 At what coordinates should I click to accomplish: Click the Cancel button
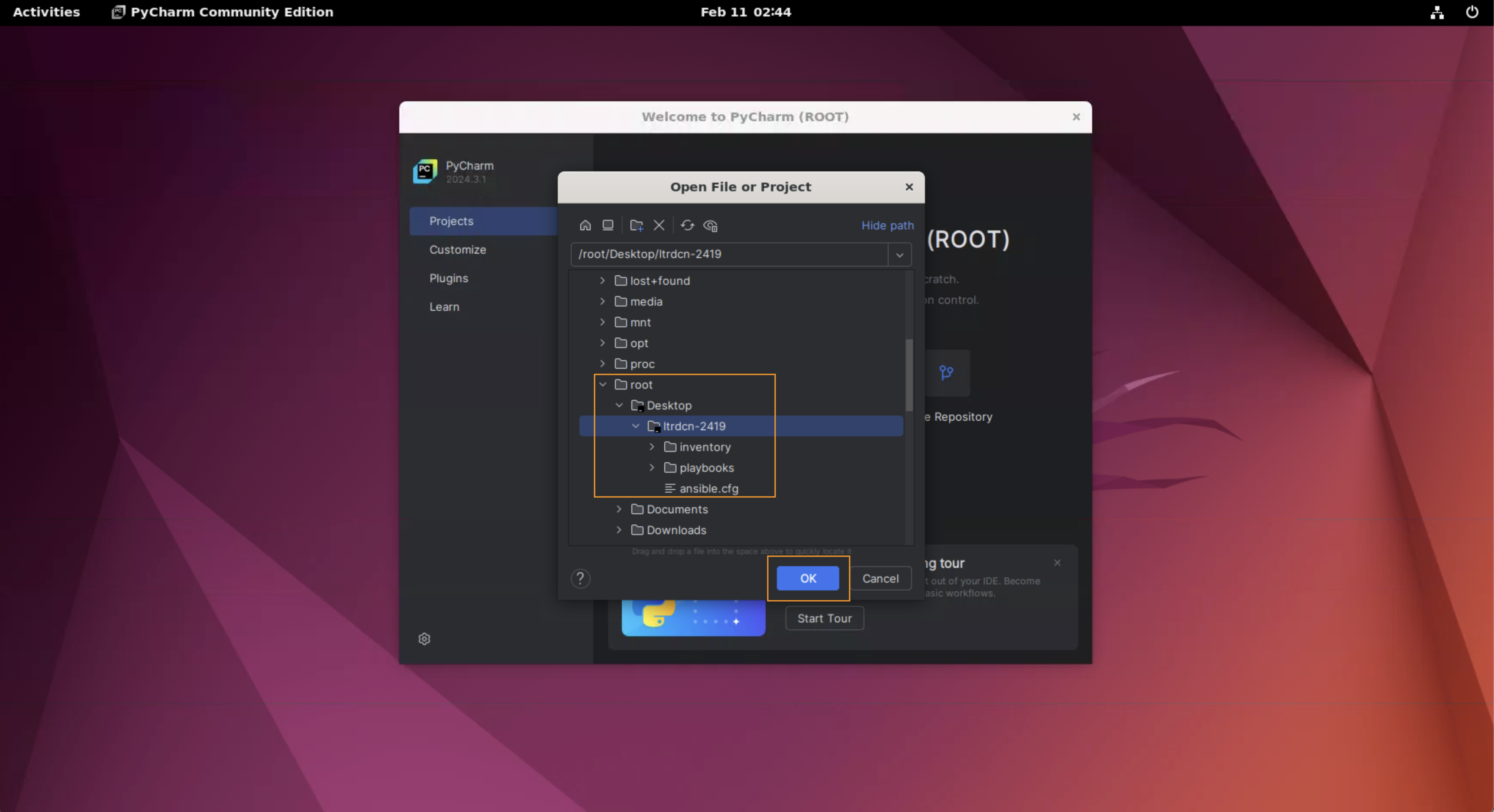click(880, 578)
